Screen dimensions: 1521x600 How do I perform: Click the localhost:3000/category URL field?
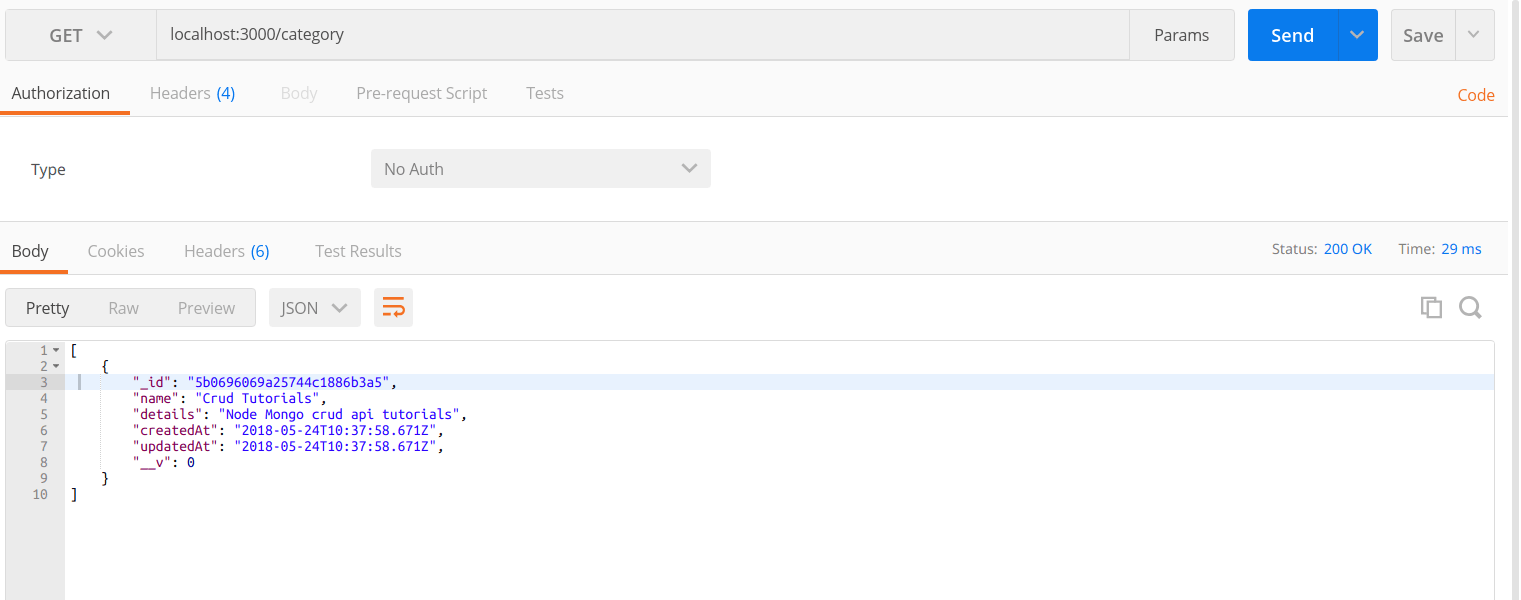[640, 35]
